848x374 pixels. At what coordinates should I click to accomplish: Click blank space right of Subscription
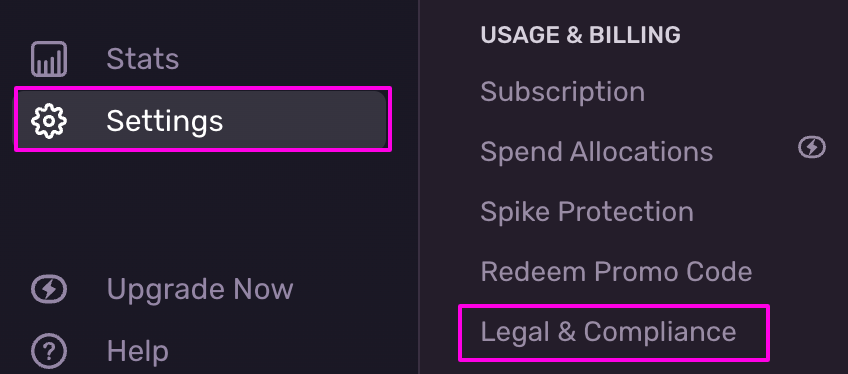coord(736,92)
